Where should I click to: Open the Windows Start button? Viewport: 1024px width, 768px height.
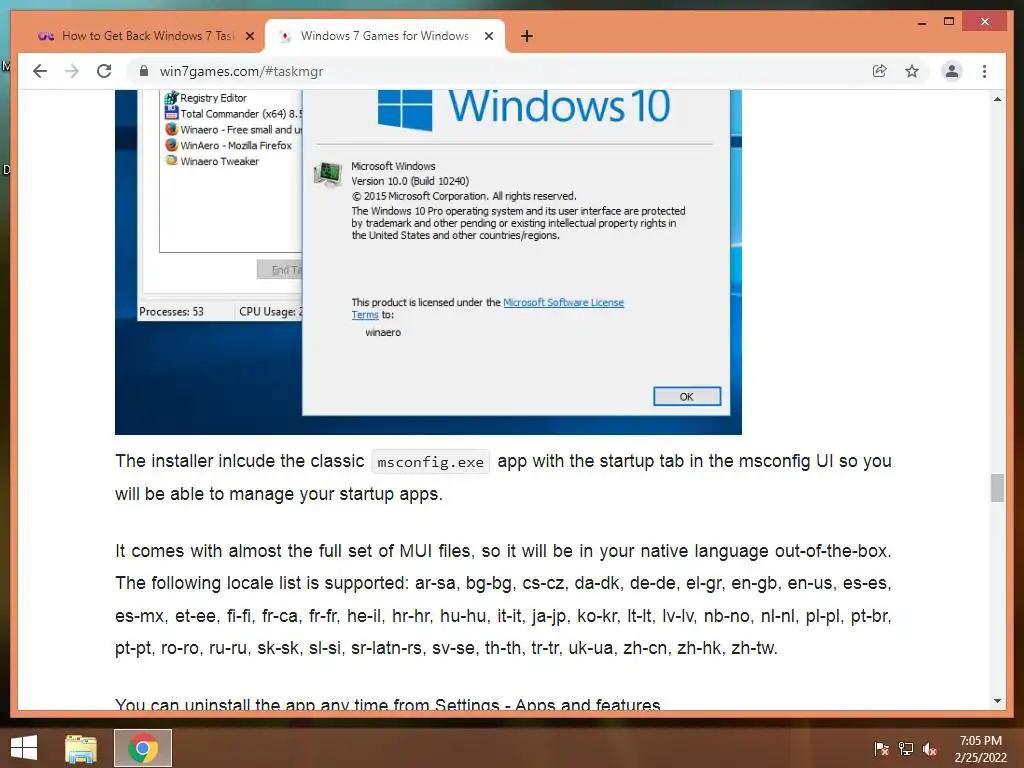[x=24, y=748]
